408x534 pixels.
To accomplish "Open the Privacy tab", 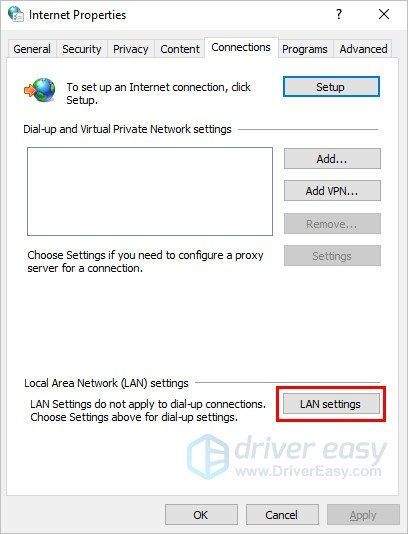I will pyautogui.click(x=131, y=49).
